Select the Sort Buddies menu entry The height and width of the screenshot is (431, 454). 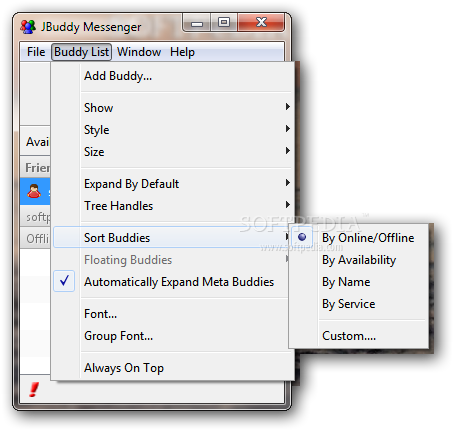(172, 237)
